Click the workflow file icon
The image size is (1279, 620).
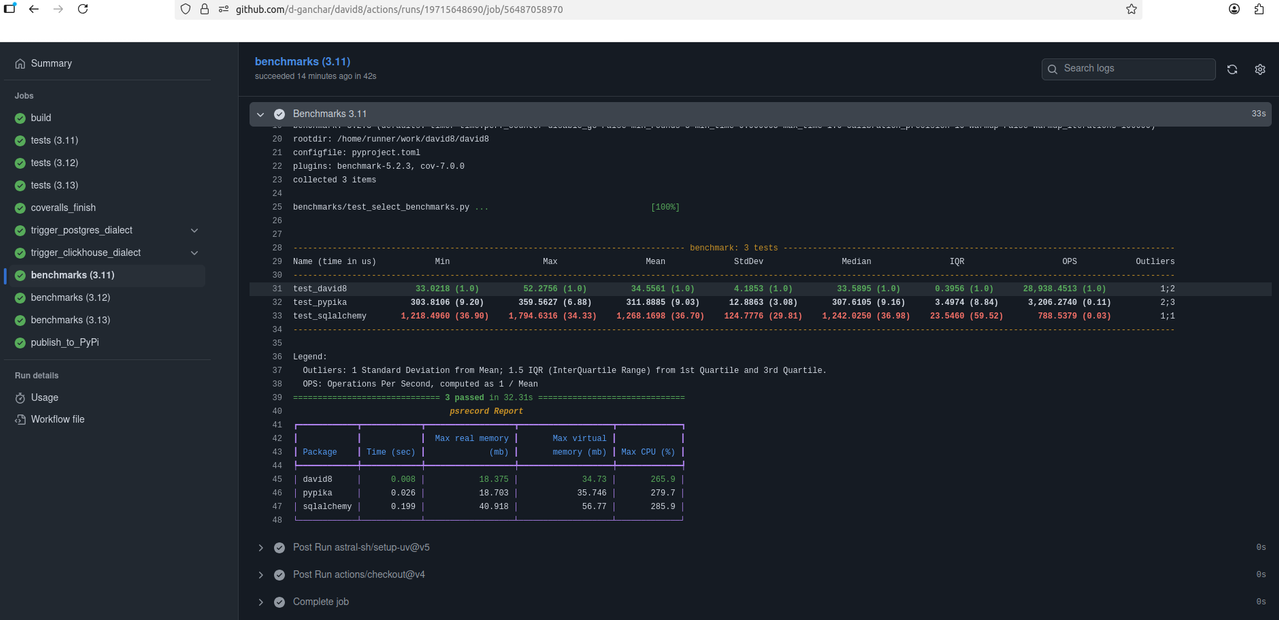point(20,419)
